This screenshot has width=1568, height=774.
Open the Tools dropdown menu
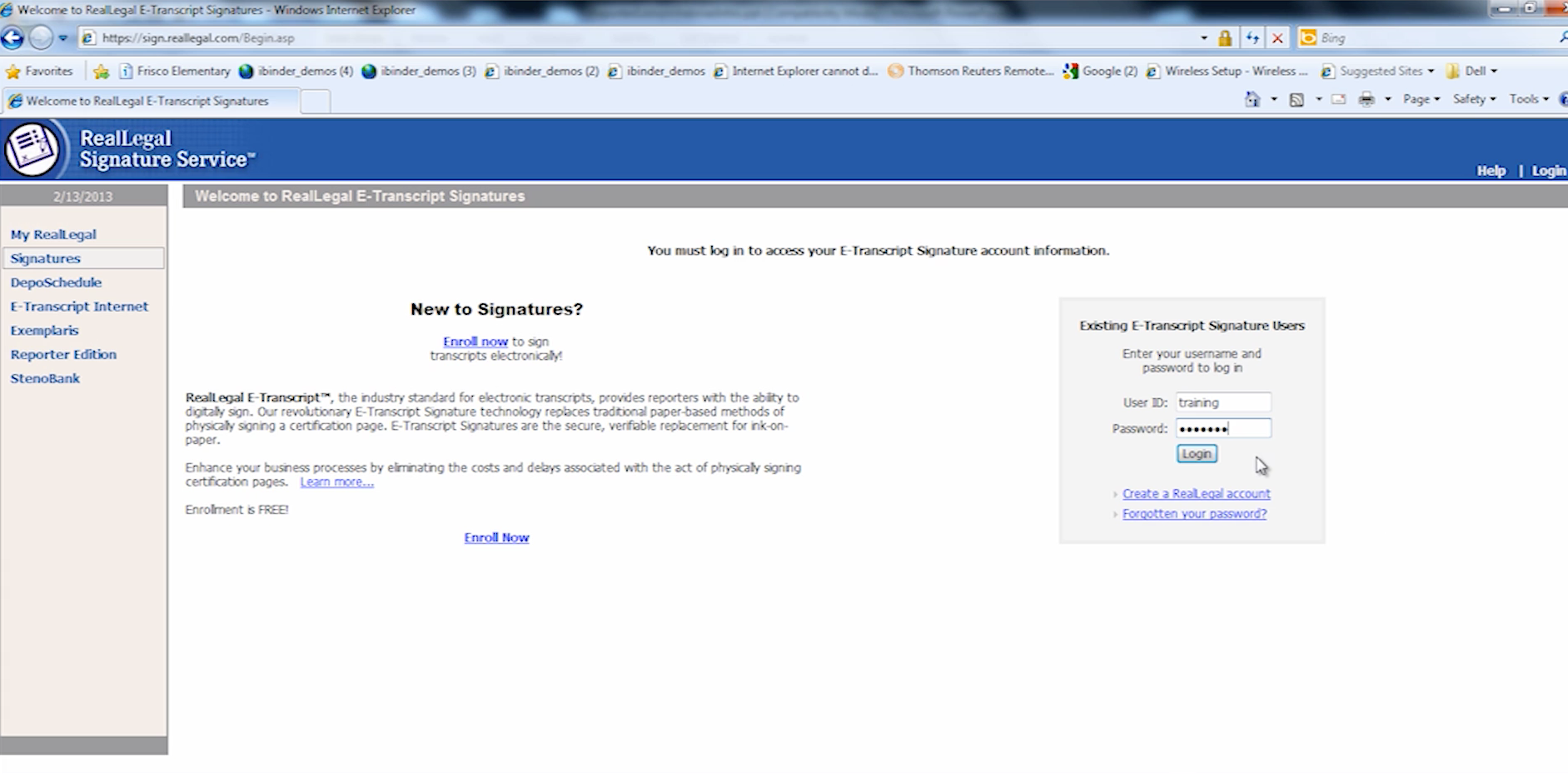click(x=1528, y=99)
